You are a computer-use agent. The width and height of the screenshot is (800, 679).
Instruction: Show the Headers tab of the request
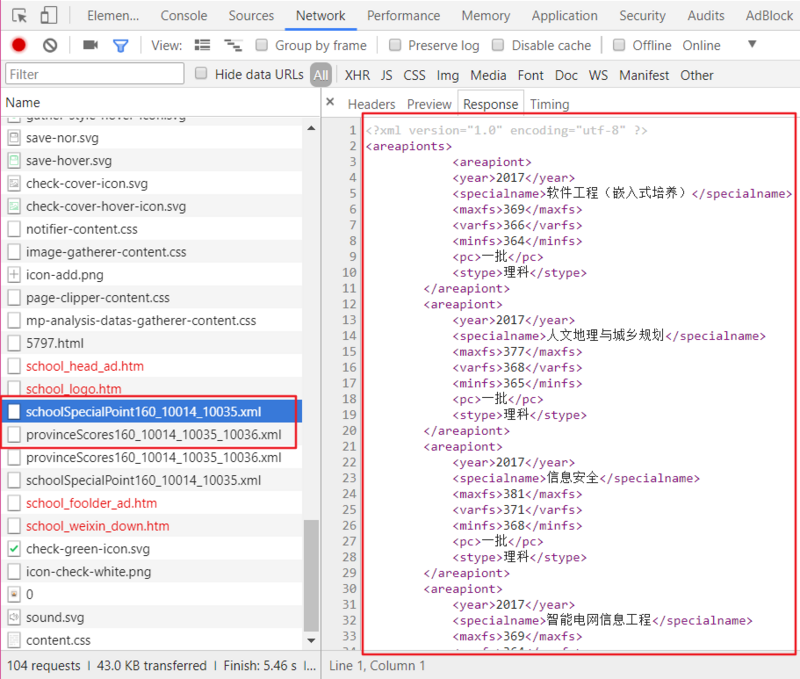coord(371,104)
